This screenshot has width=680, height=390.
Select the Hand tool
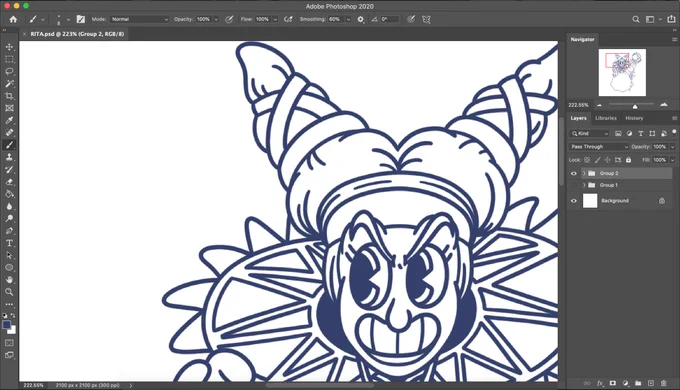[x=9, y=280]
